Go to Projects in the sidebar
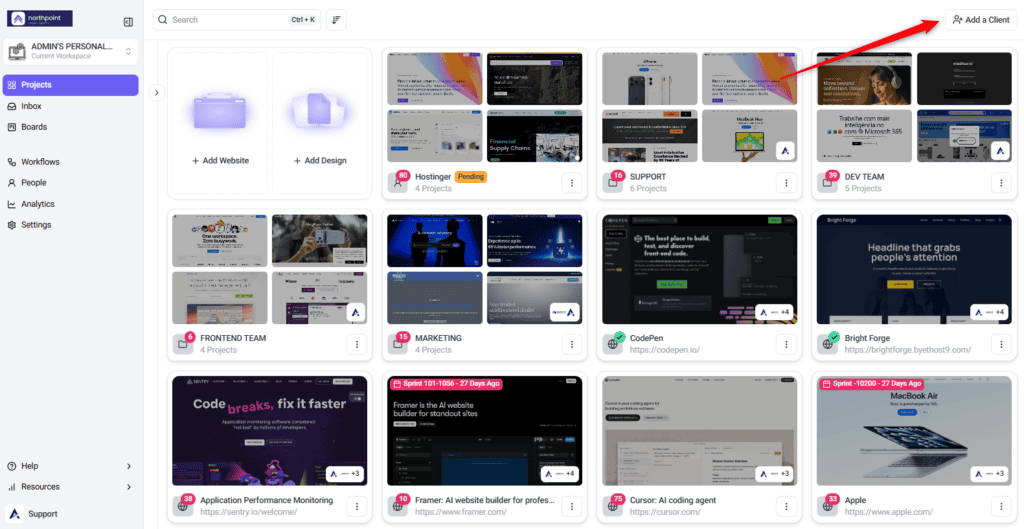Viewport: 1024px width, 529px height. [71, 85]
